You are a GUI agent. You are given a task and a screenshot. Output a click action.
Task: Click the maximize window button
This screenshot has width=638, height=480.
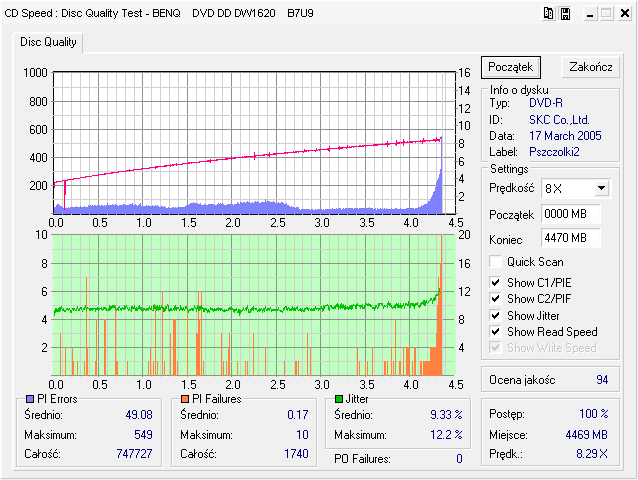pos(606,13)
